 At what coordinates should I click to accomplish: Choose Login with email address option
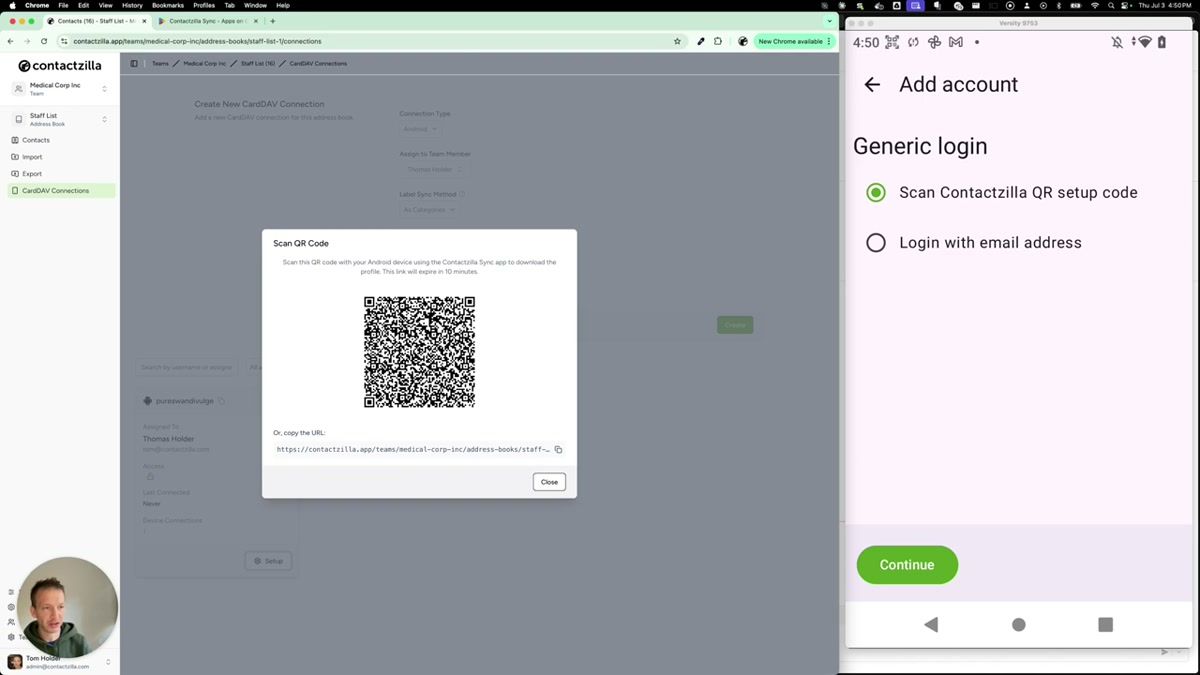[876, 242]
